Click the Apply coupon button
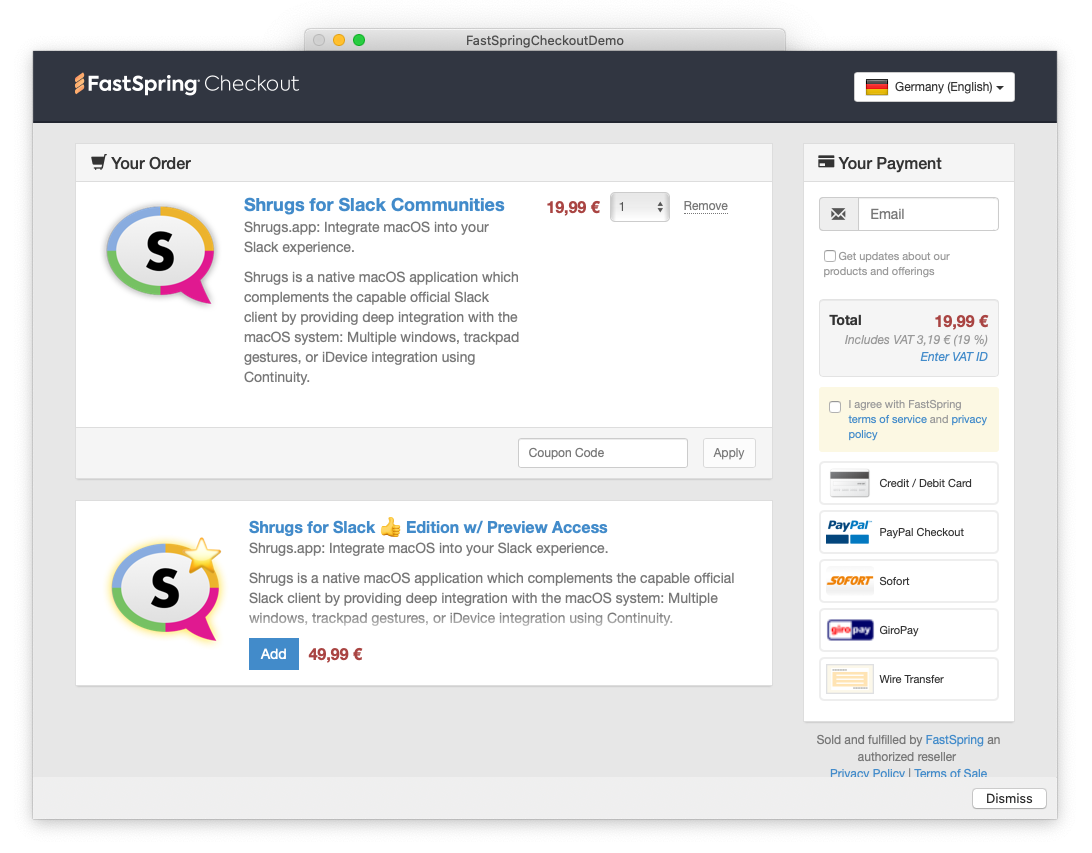The image size is (1092, 853). tap(729, 453)
